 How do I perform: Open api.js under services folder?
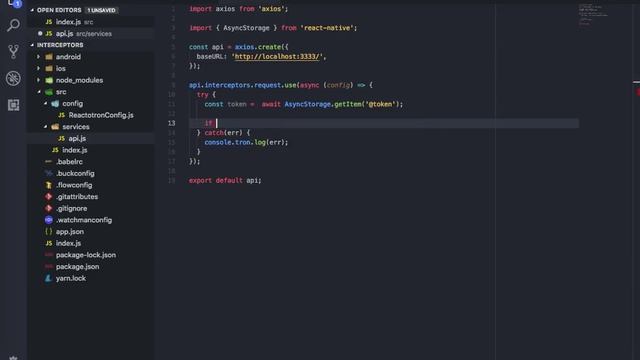[77, 138]
